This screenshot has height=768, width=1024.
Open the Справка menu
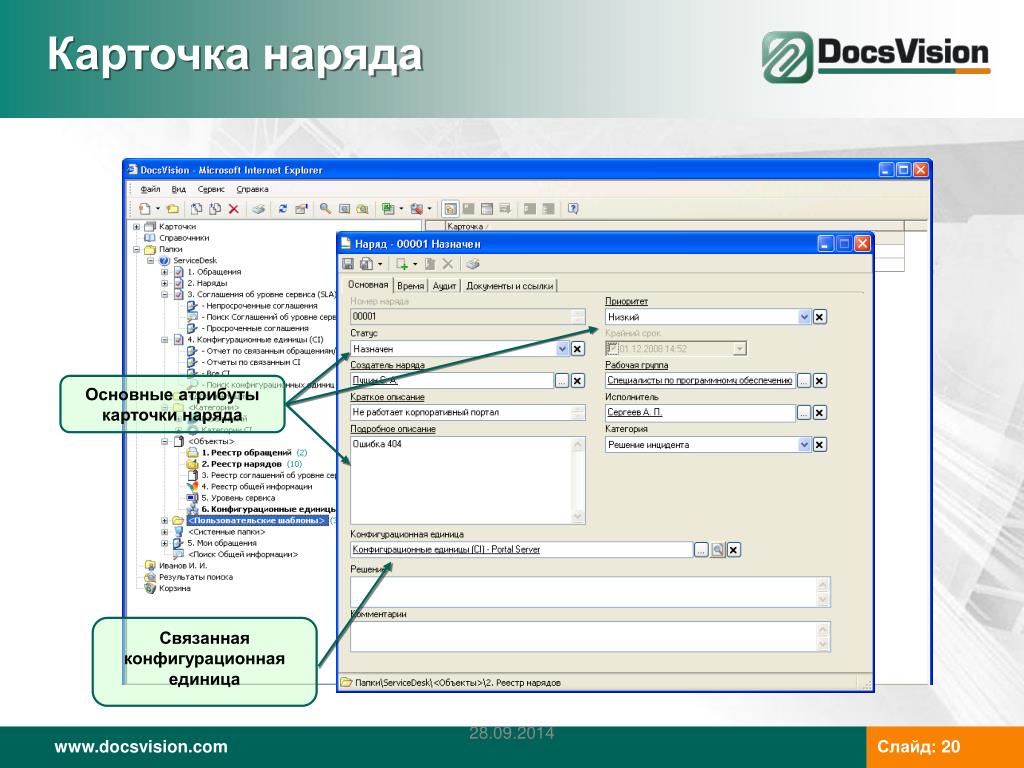click(x=252, y=189)
